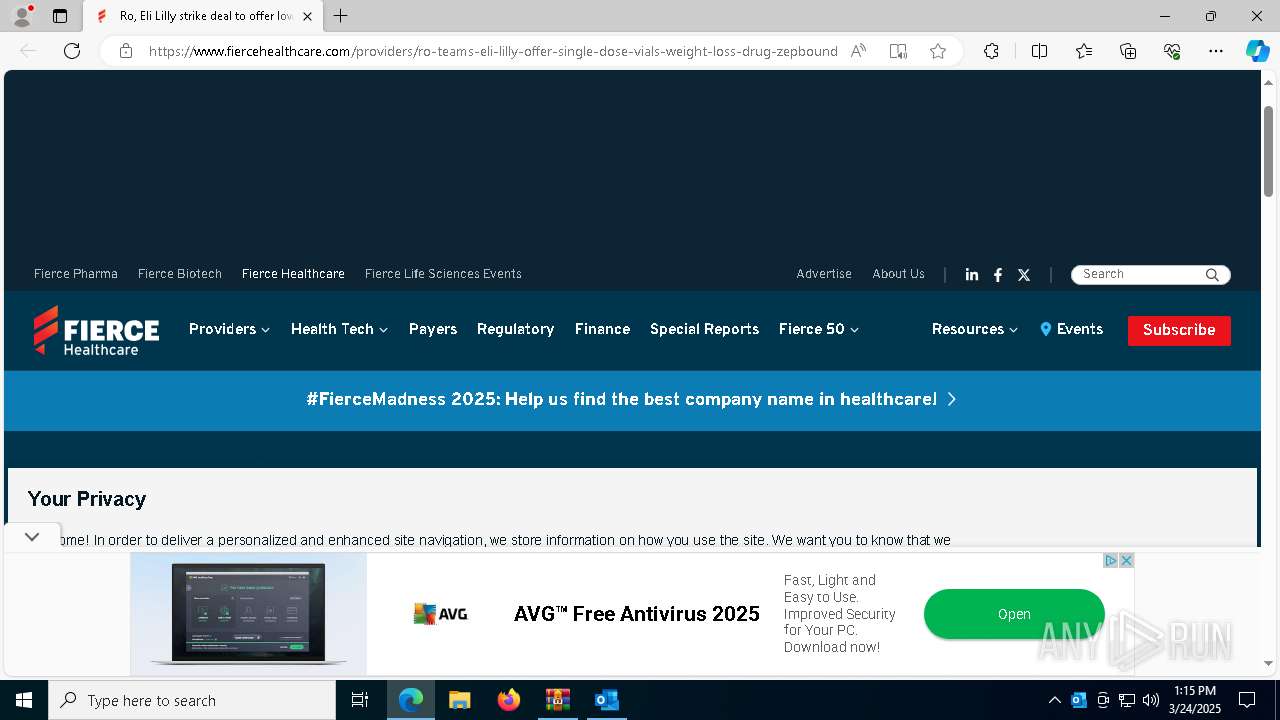Click the AdChoices info icon

pyautogui.click(x=1110, y=560)
